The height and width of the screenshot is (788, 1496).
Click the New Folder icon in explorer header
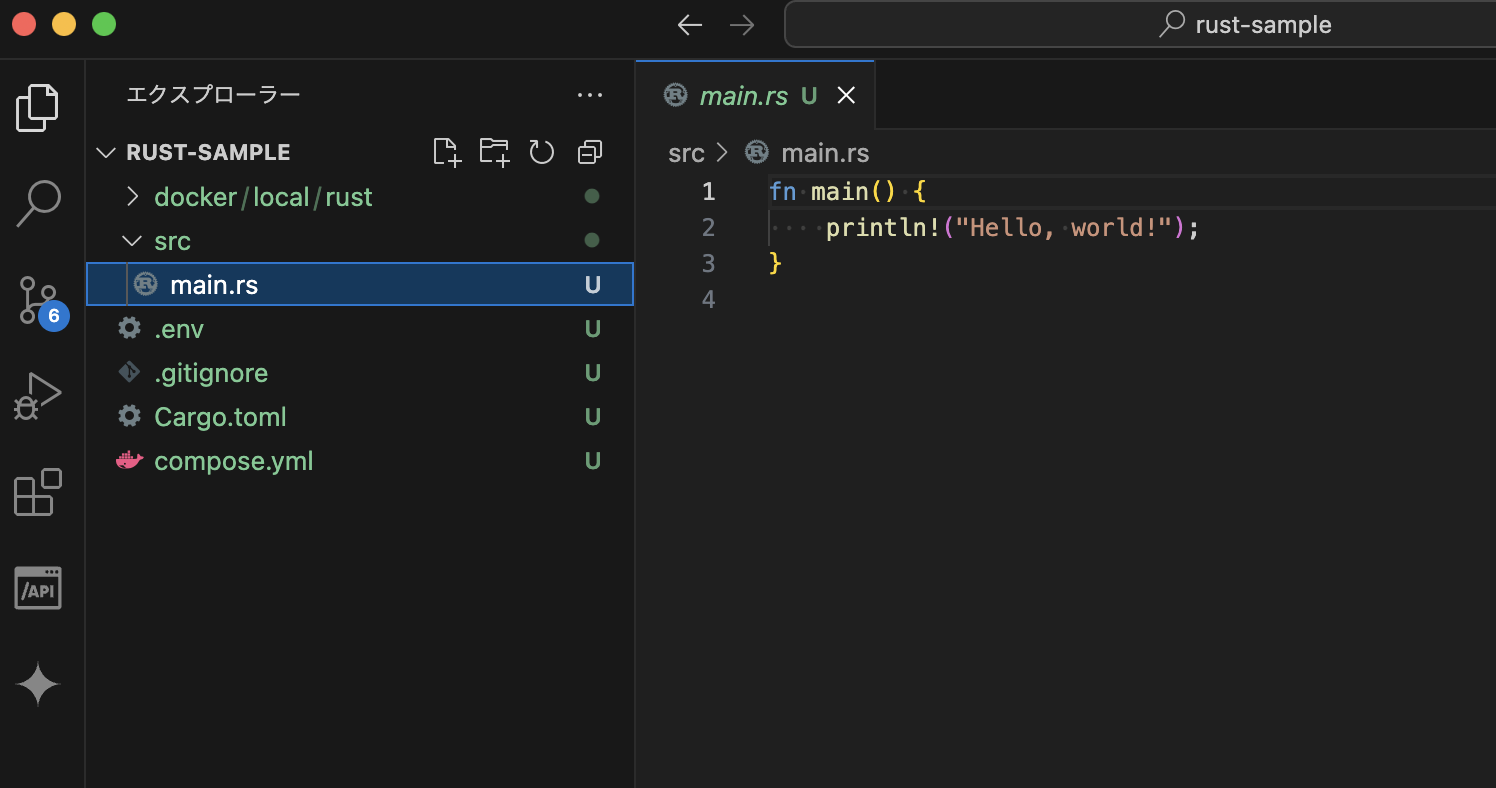coord(494,152)
